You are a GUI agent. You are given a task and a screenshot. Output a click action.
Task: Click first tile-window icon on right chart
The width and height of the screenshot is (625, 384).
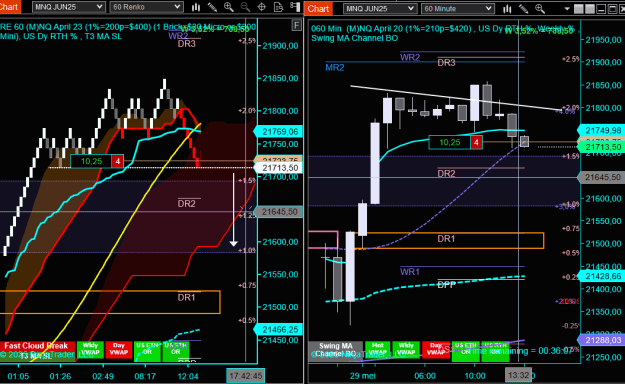(x=578, y=8)
